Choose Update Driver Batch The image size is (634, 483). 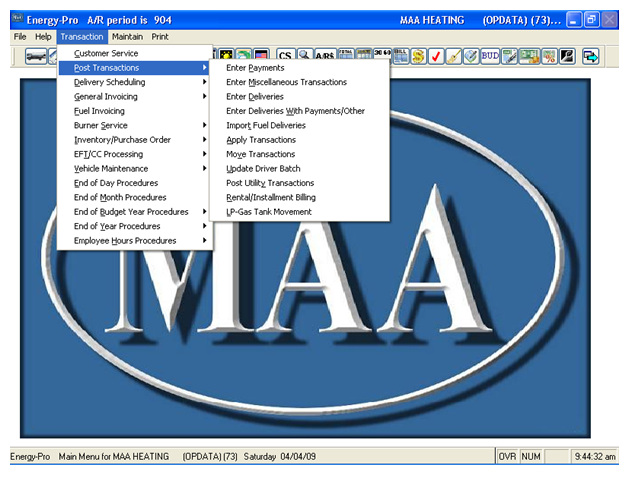(x=300, y=169)
